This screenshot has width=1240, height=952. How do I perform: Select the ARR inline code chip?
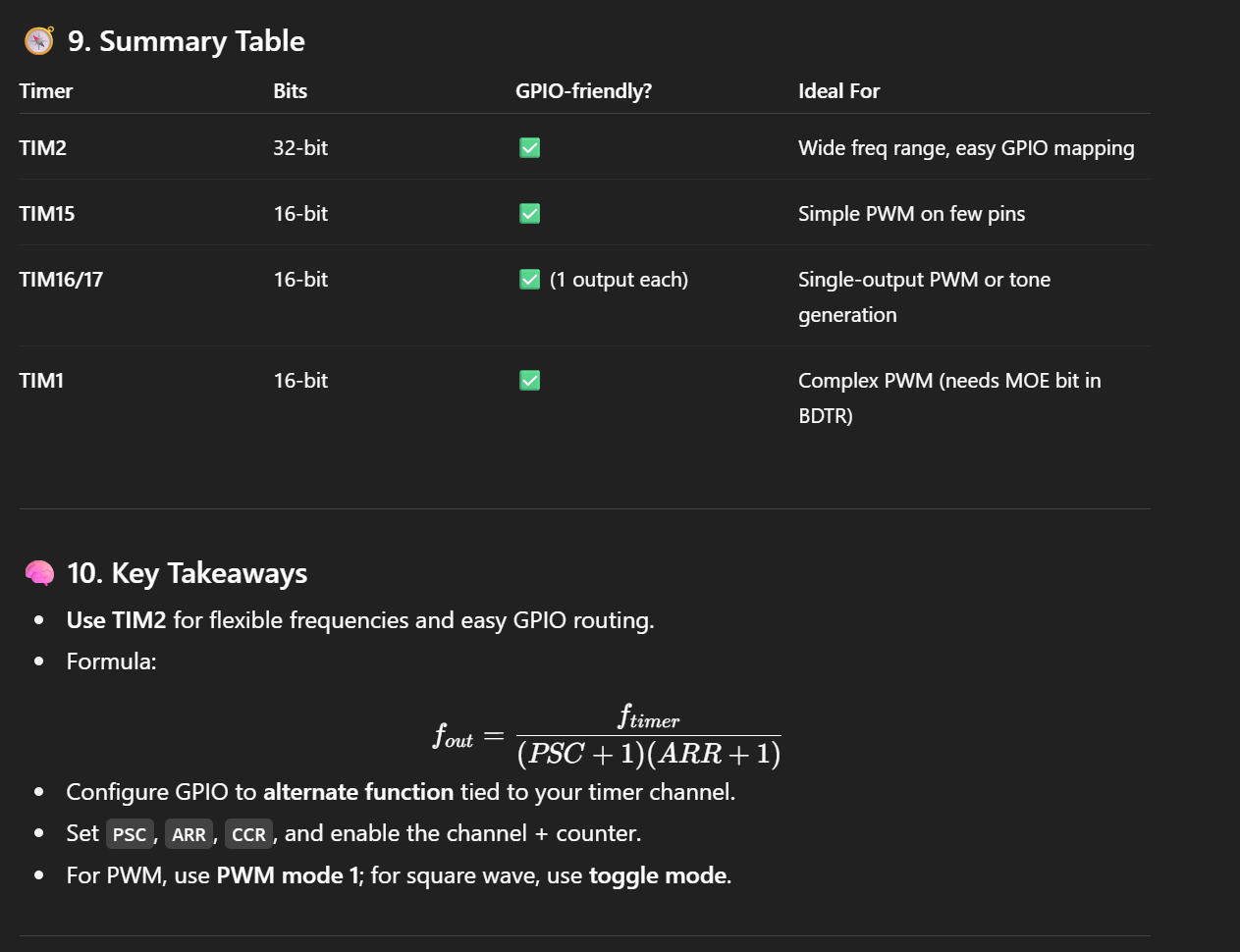click(189, 834)
